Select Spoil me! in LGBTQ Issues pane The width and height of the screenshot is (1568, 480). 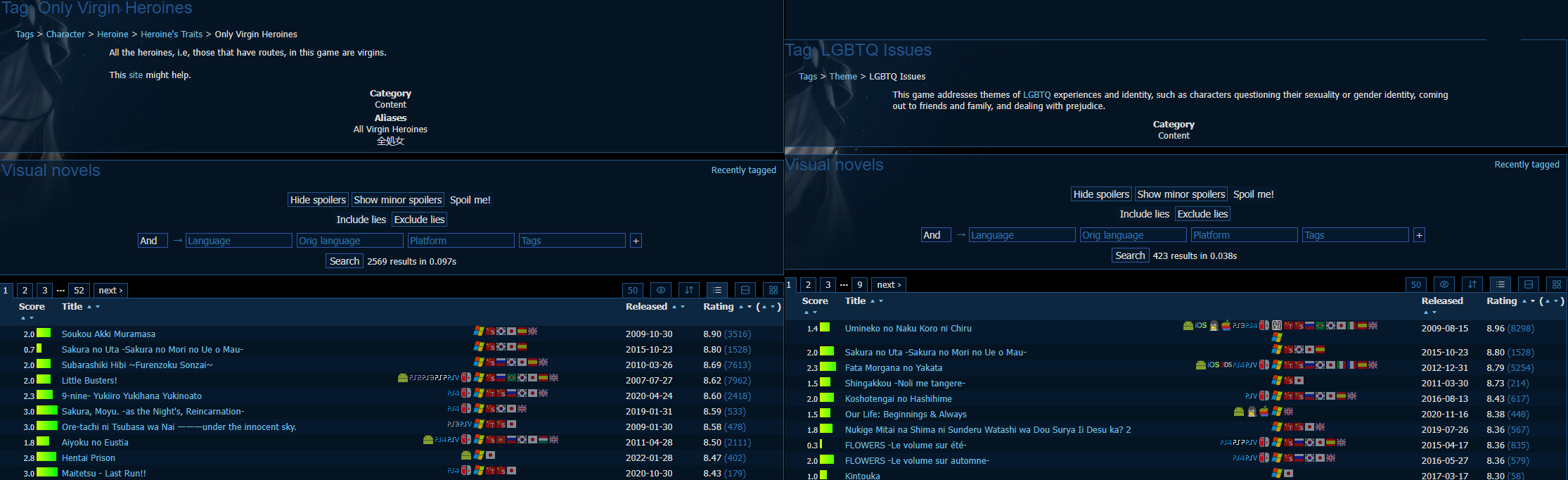pos(1254,194)
